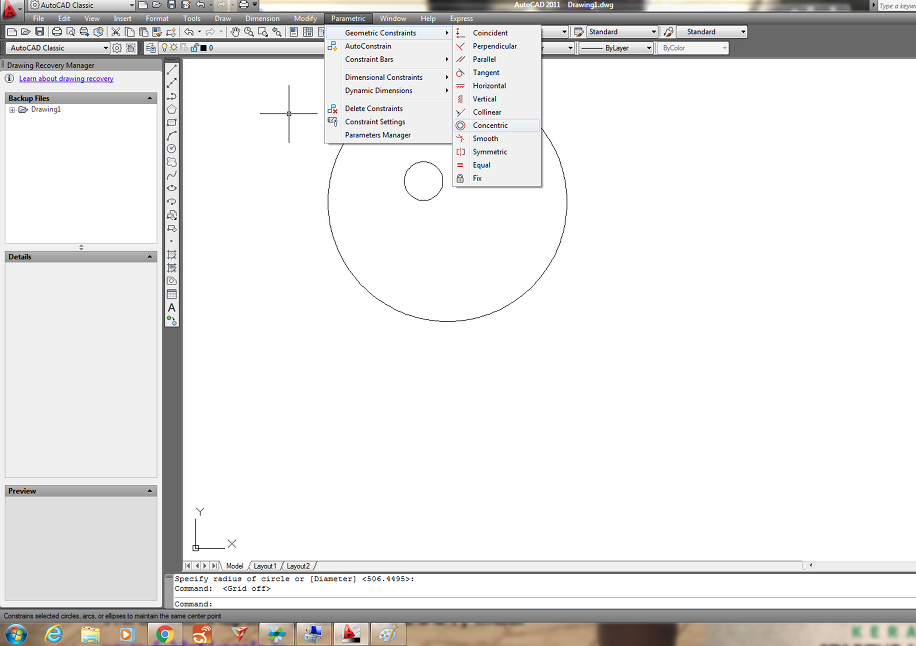Click the Zoom Previous icon
This screenshot has width=916, height=646.
277,32
